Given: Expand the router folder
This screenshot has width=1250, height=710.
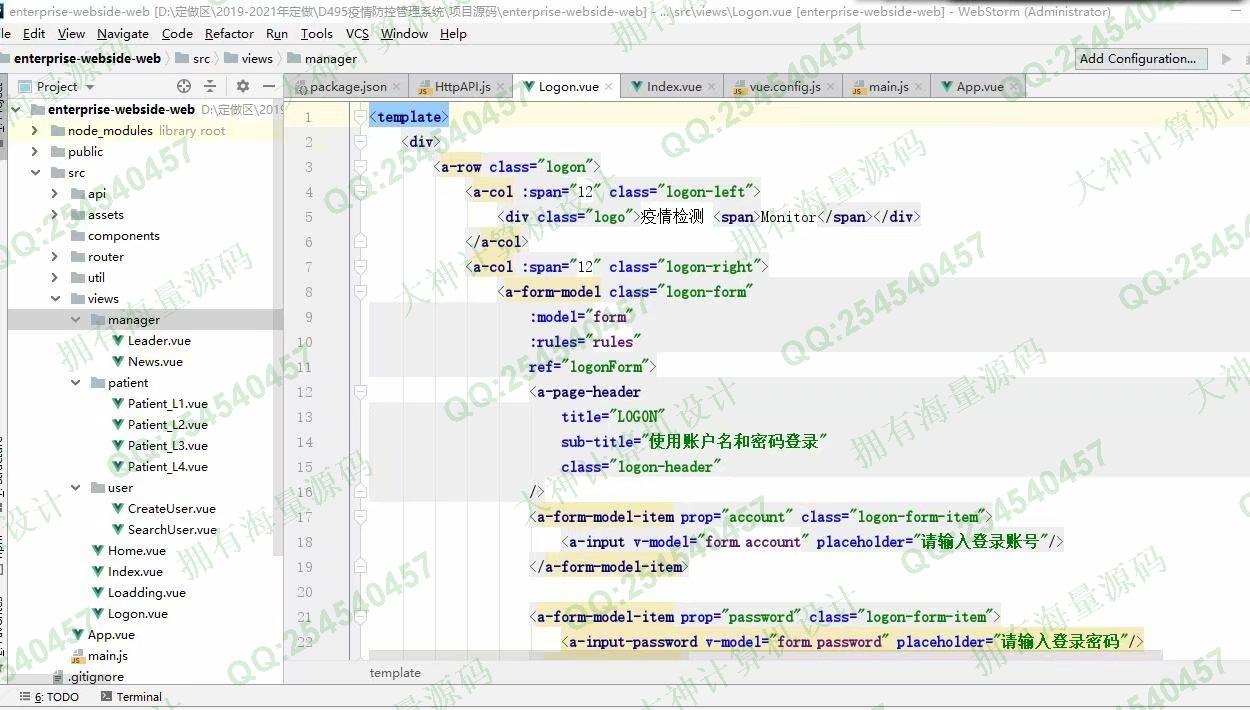Looking at the screenshot, I should click(55, 257).
